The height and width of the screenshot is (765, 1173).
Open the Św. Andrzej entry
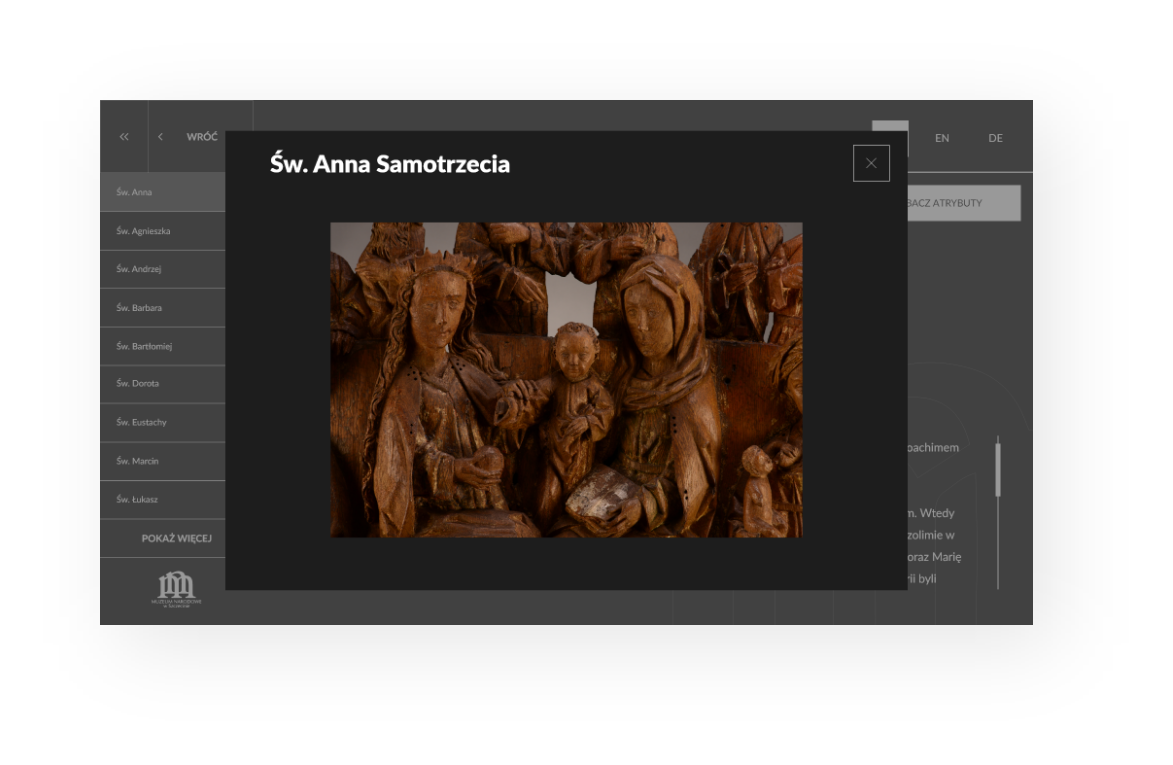(162, 269)
